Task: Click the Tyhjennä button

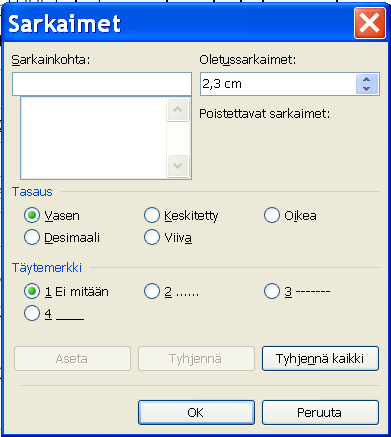Action: tap(196, 359)
